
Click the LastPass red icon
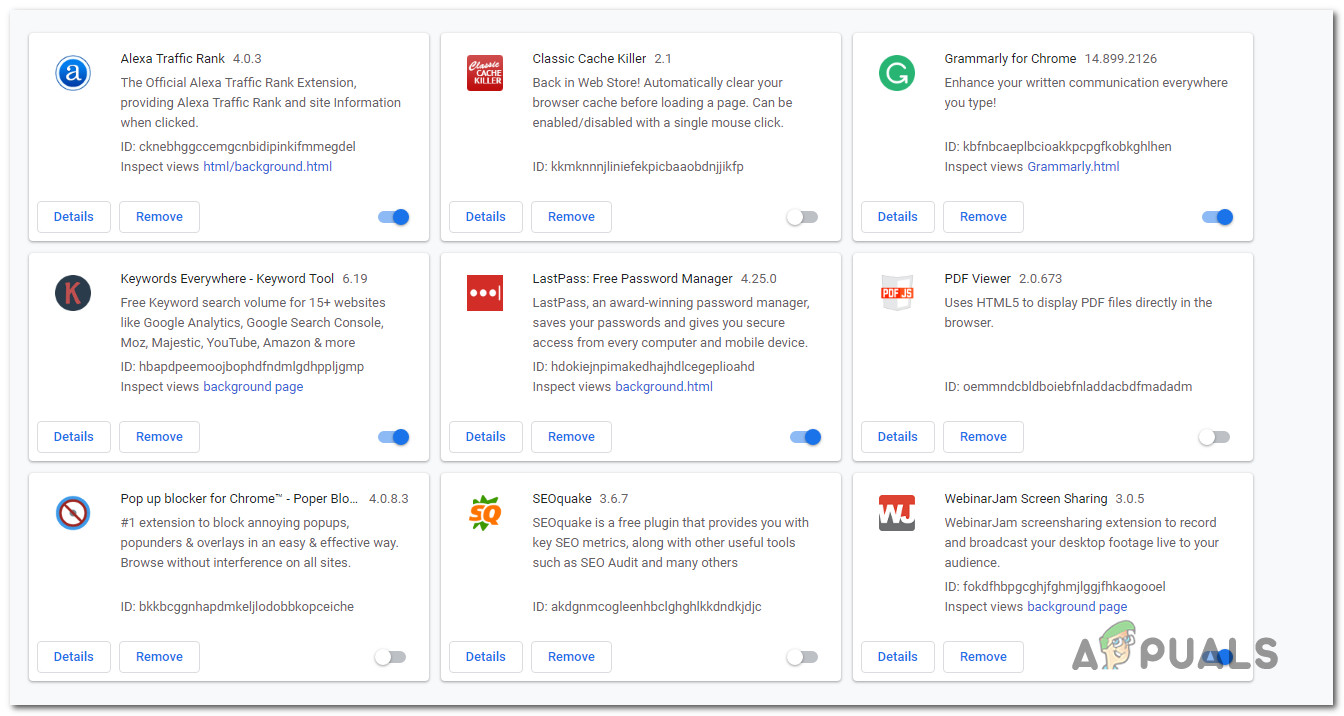coord(485,293)
